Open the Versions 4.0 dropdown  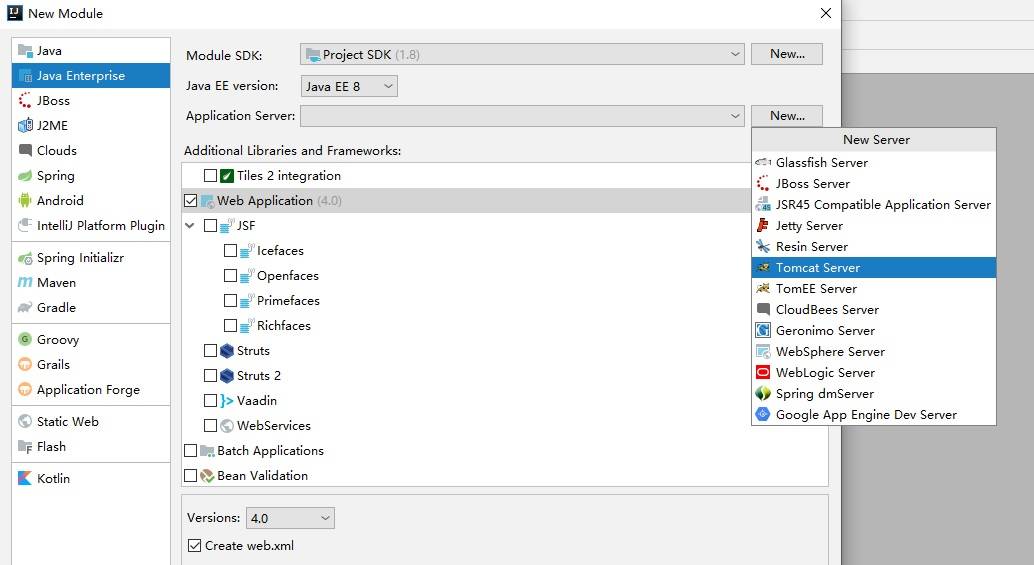pyautogui.click(x=290, y=518)
